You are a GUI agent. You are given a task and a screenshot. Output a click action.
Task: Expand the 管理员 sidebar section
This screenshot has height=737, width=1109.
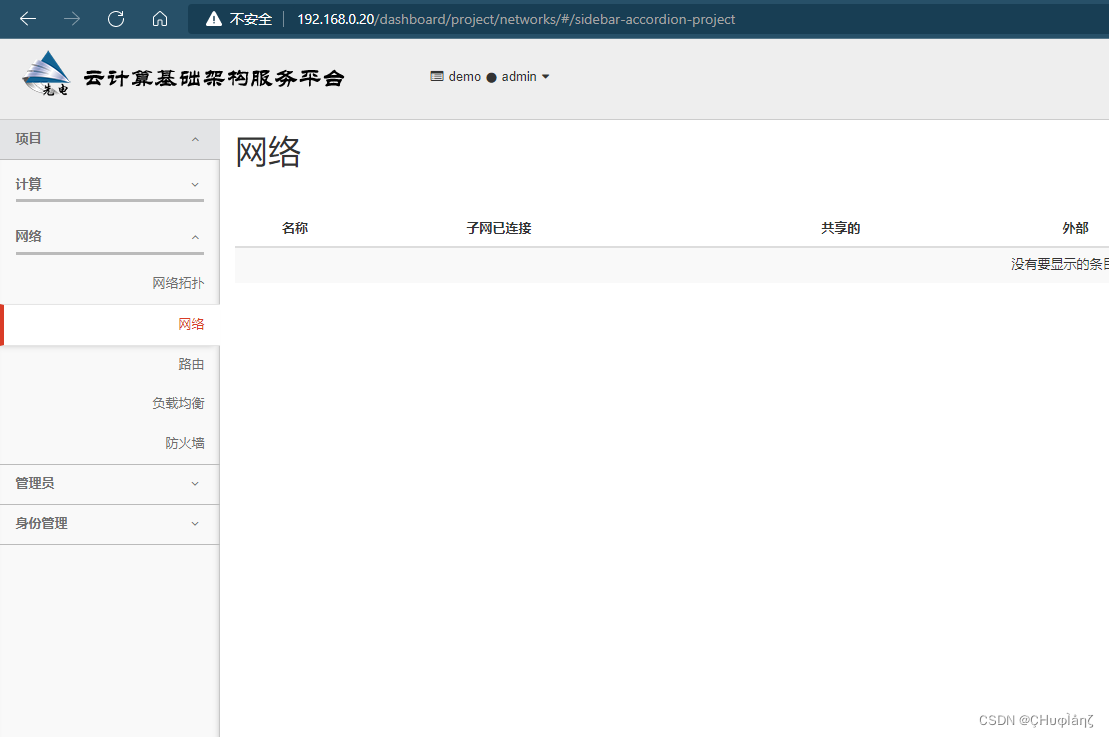coord(110,484)
